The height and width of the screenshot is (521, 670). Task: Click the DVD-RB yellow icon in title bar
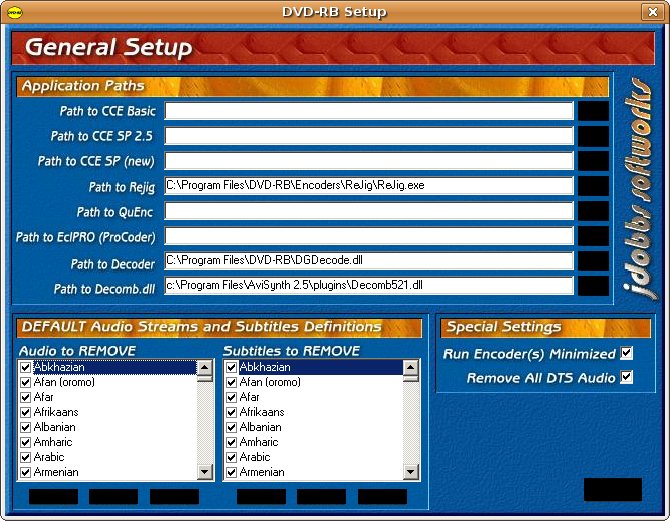point(15,12)
